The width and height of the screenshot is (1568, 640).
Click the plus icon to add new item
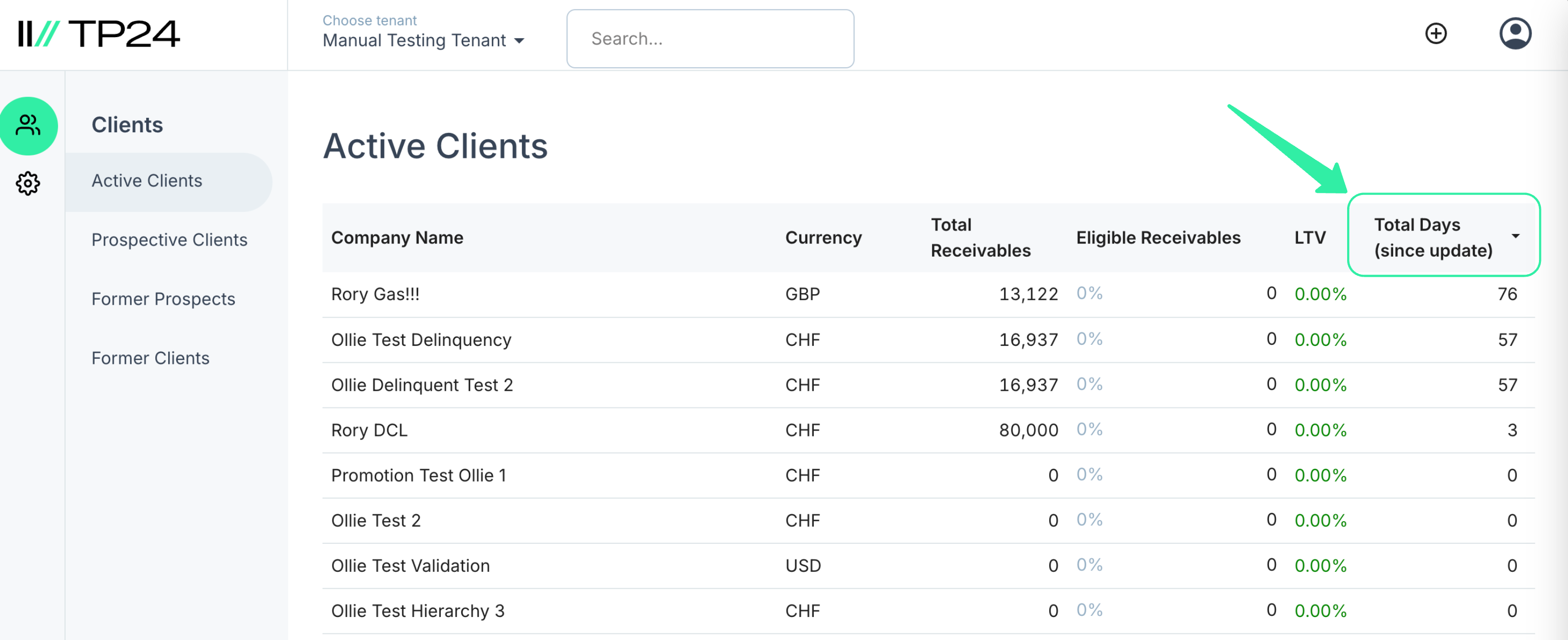[1436, 33]
